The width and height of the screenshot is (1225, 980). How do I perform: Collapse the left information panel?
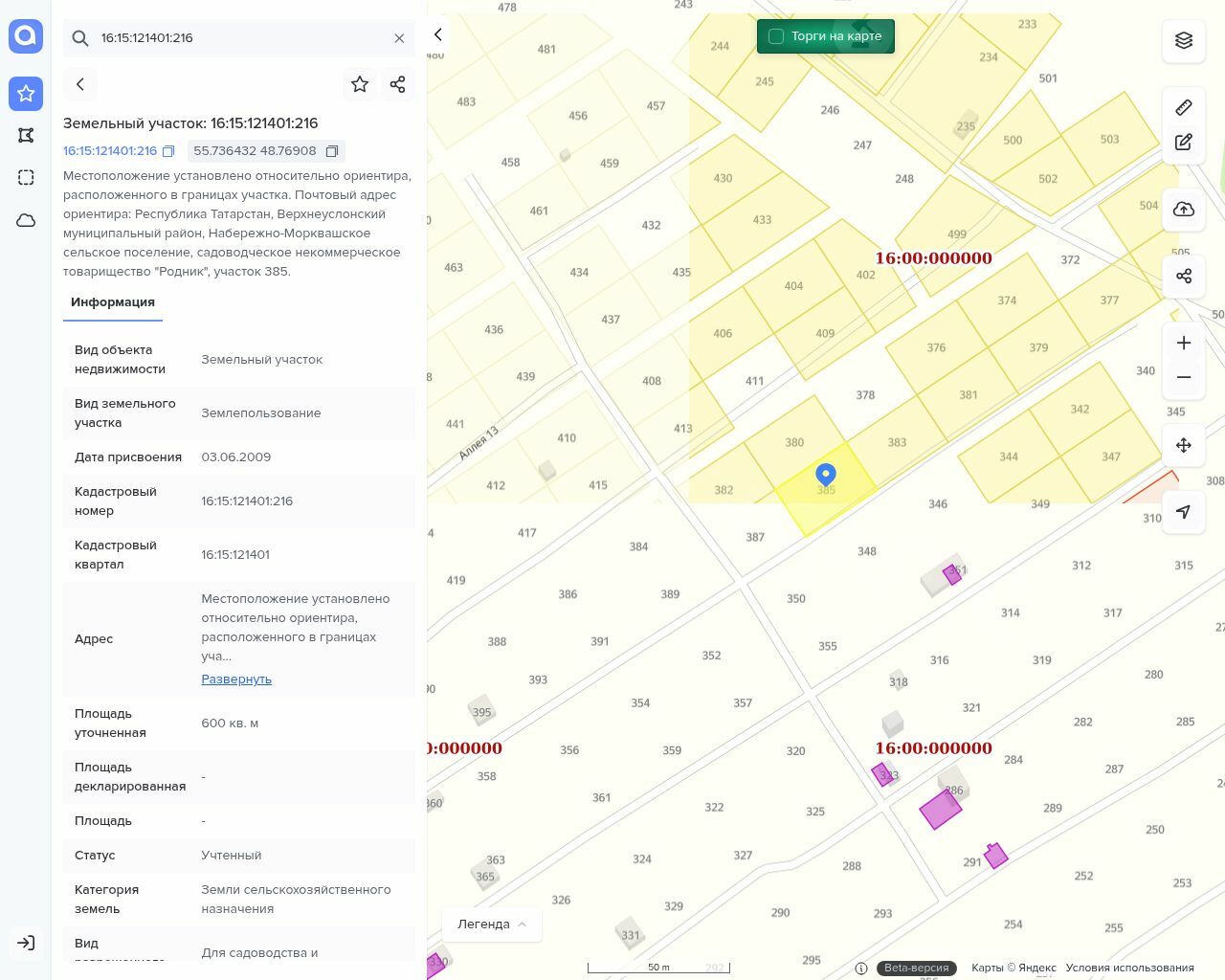point(438,34)
